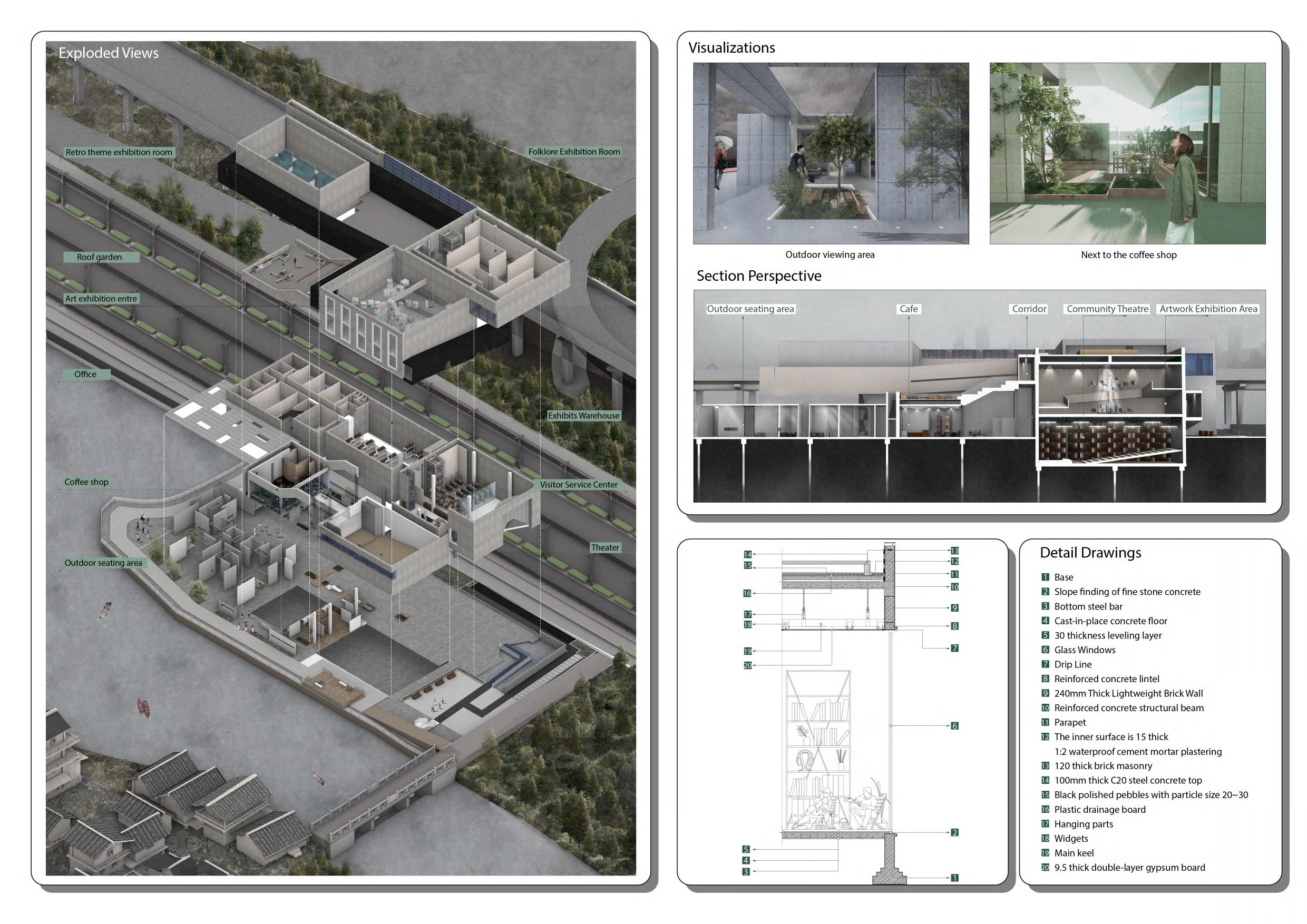Click callout number 7 on the detail drawing

point(954,648)
